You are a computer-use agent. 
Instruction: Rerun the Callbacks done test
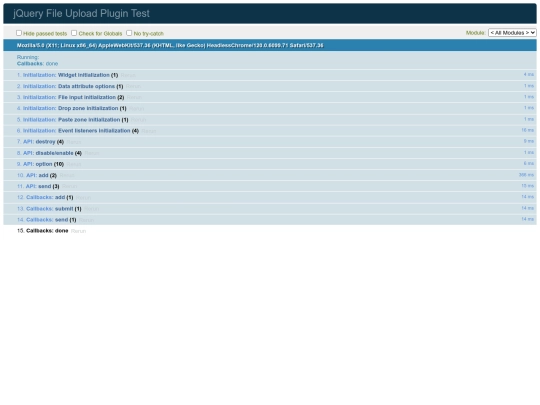coord(78,231)
